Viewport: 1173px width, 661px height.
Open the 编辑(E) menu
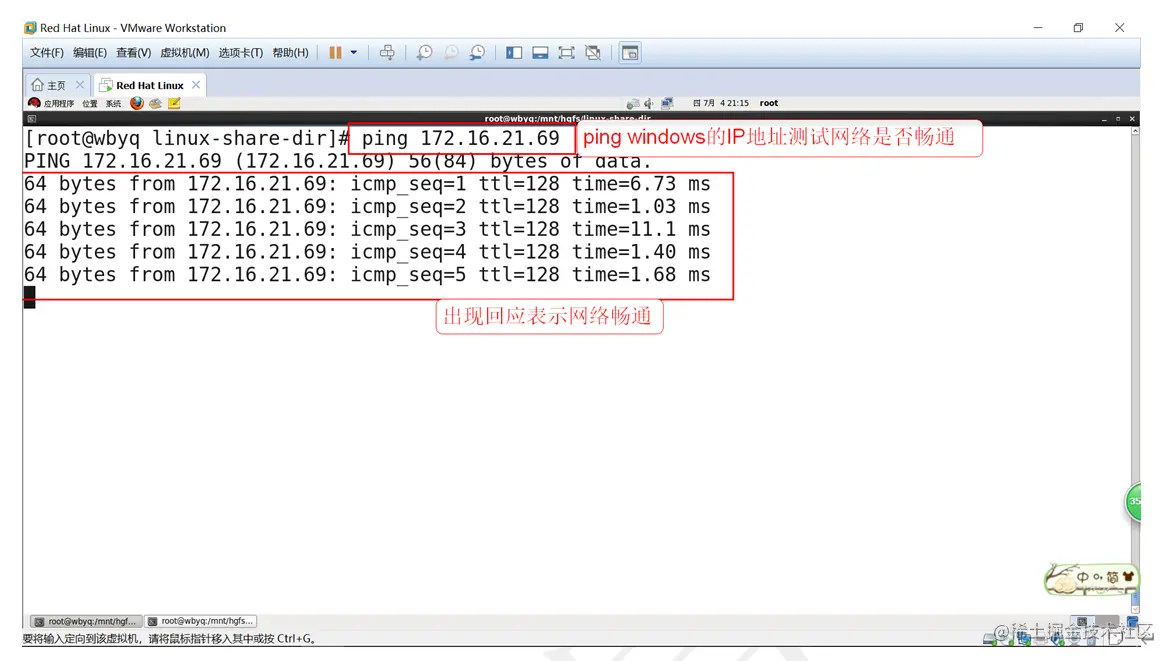click(90, 52)
